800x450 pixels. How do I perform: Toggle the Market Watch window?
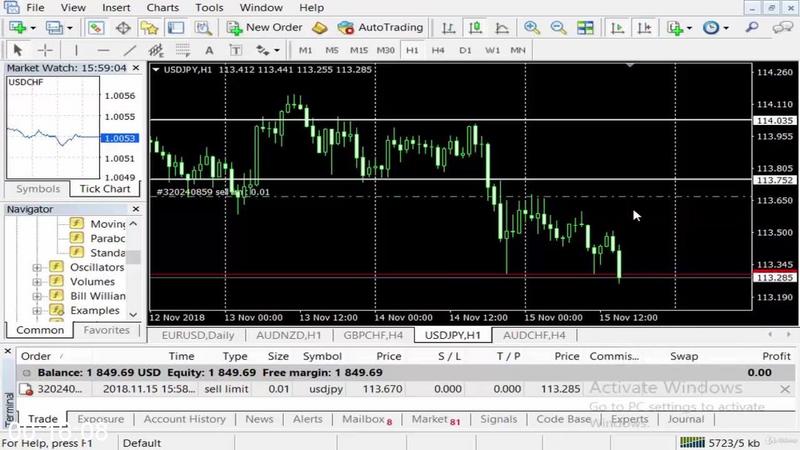(x=96, y=28)
